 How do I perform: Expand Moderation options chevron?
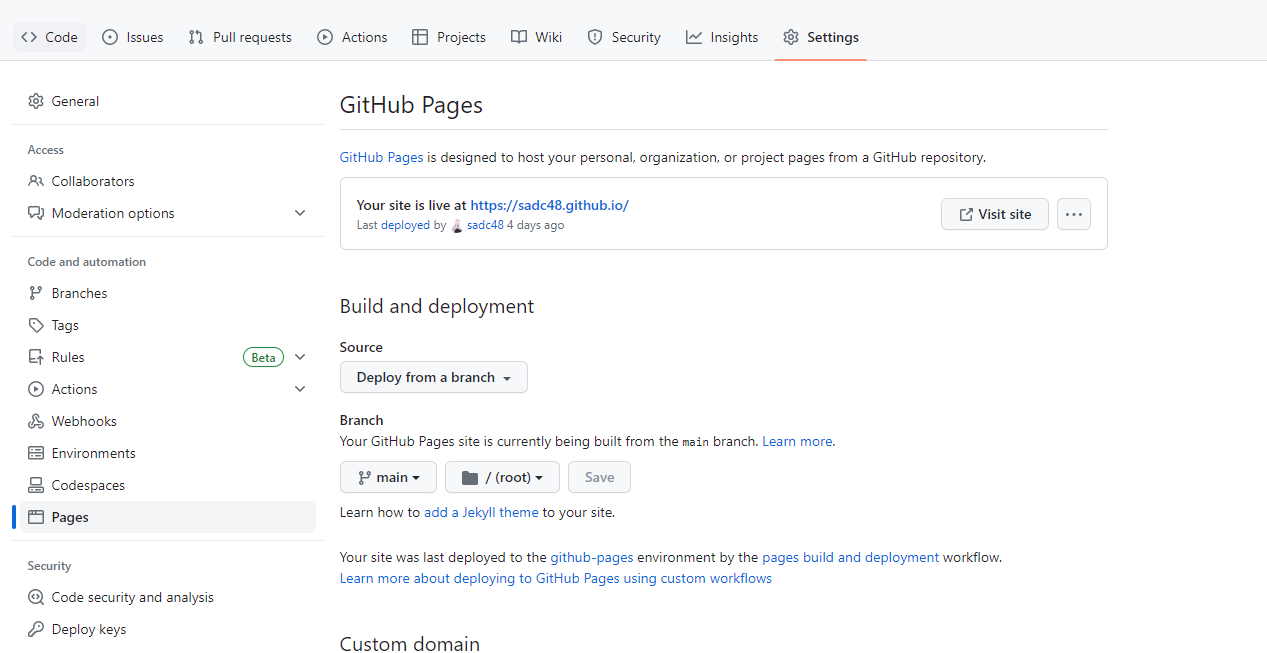(300, 213)
